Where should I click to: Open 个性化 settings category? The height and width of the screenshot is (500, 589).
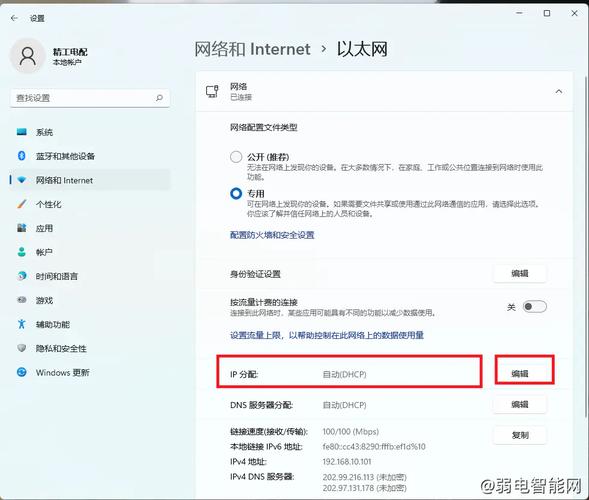89,204
